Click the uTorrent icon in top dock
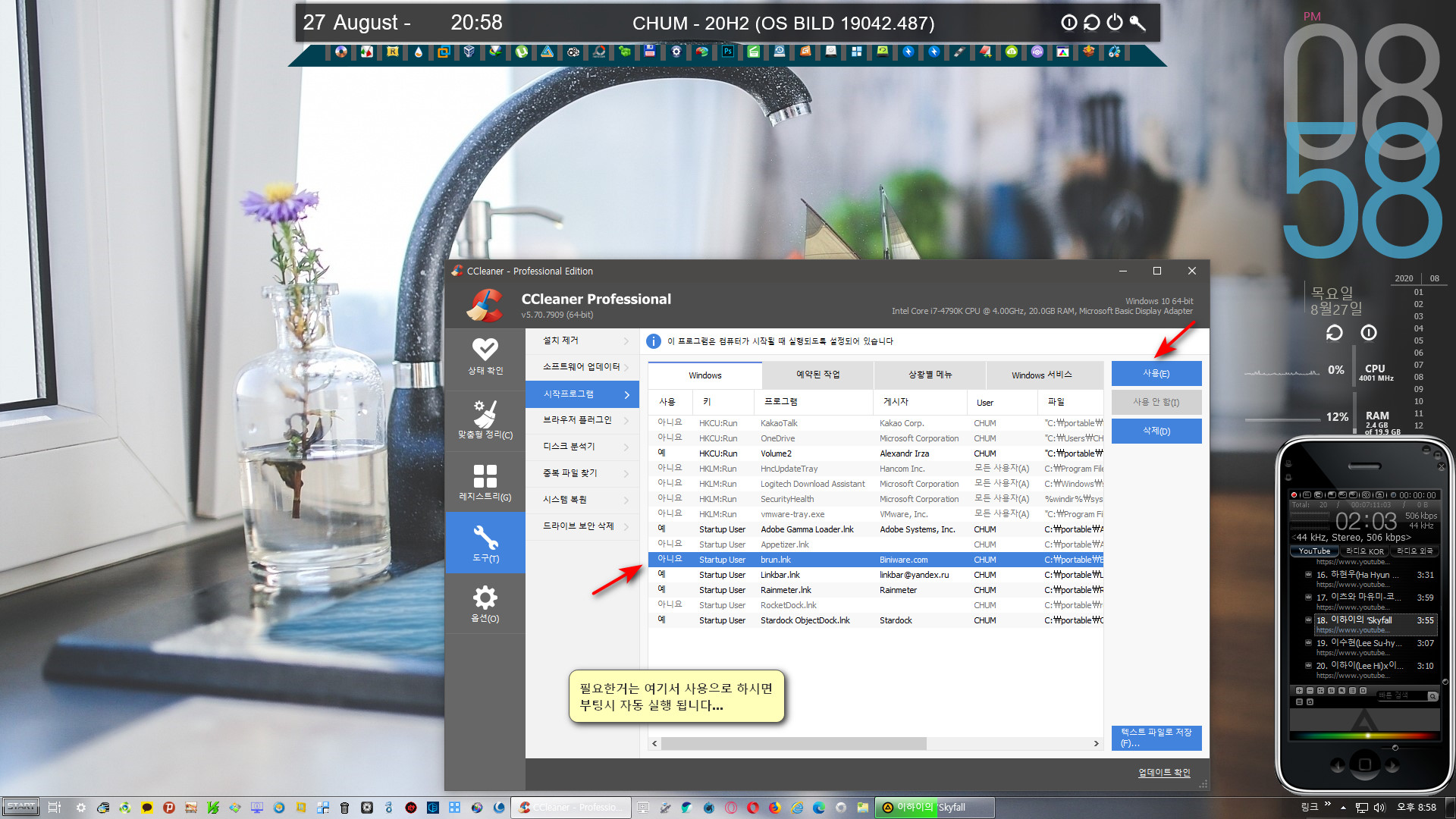This screenshot has height=819, width=1456. tap(522, 52)
